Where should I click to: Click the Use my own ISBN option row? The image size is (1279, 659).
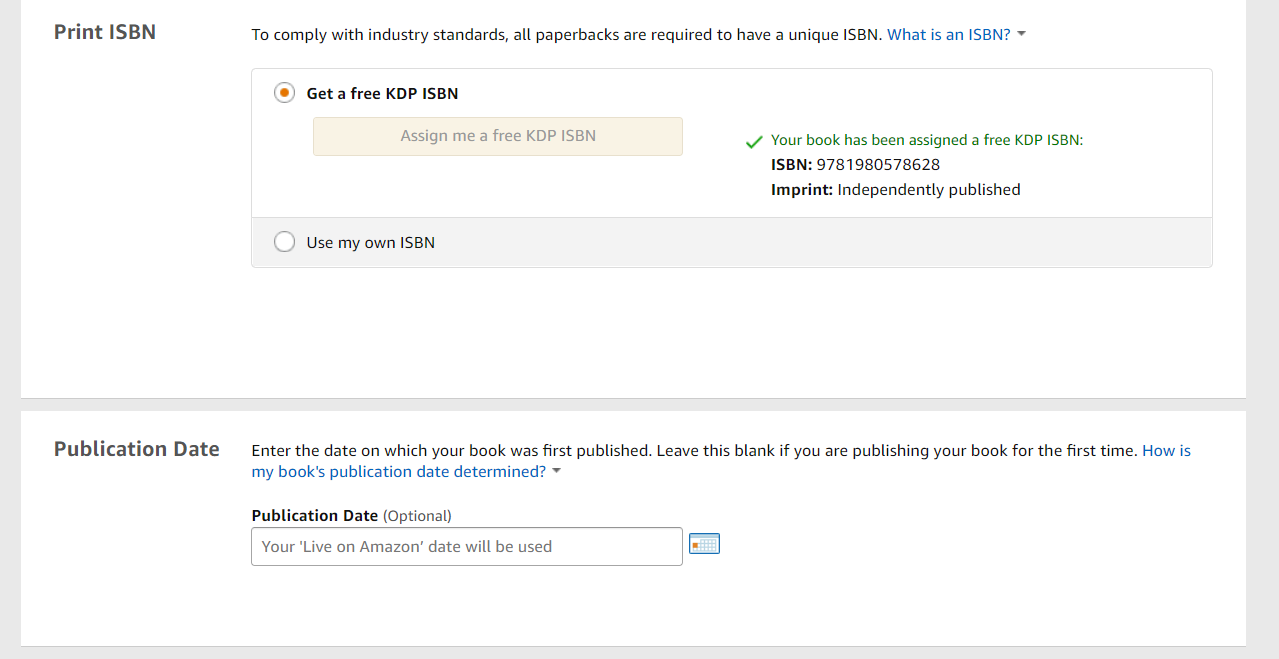(x=730, y=242)
